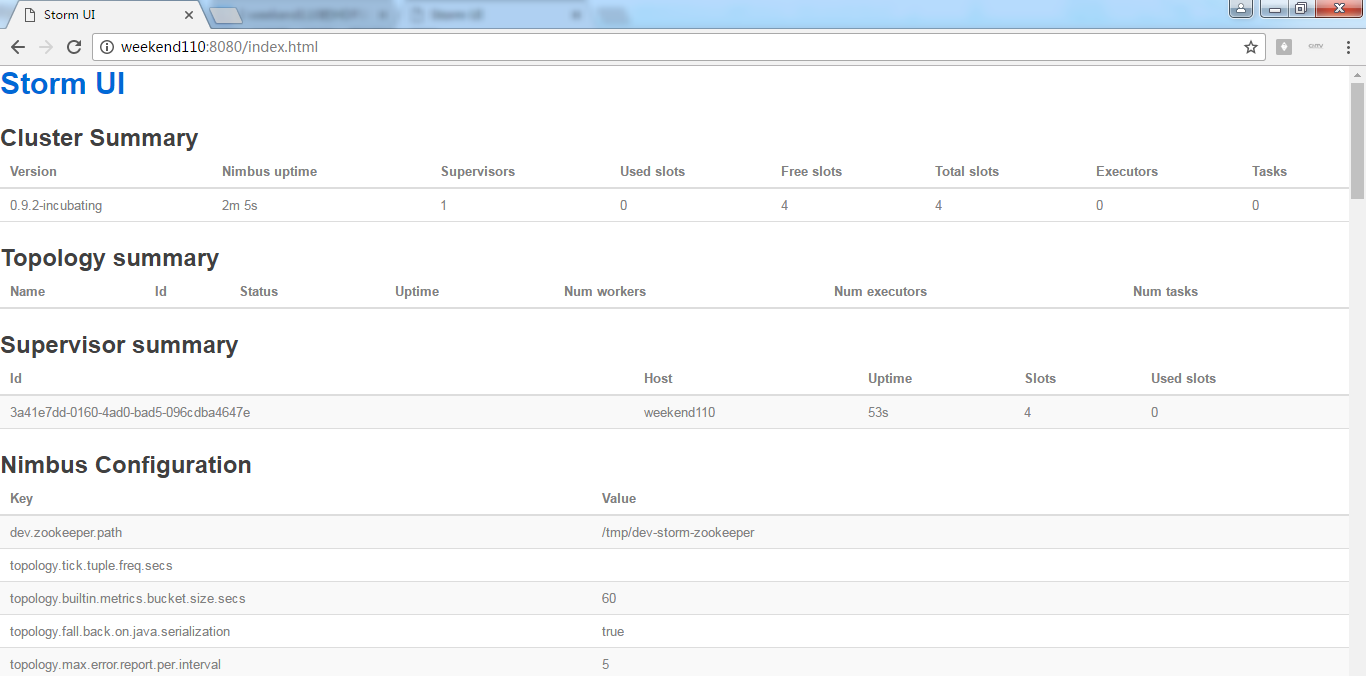Select the value true for java serialization
The width and height of the screenshot is (1366, 676).
click(x=613, y=632)
